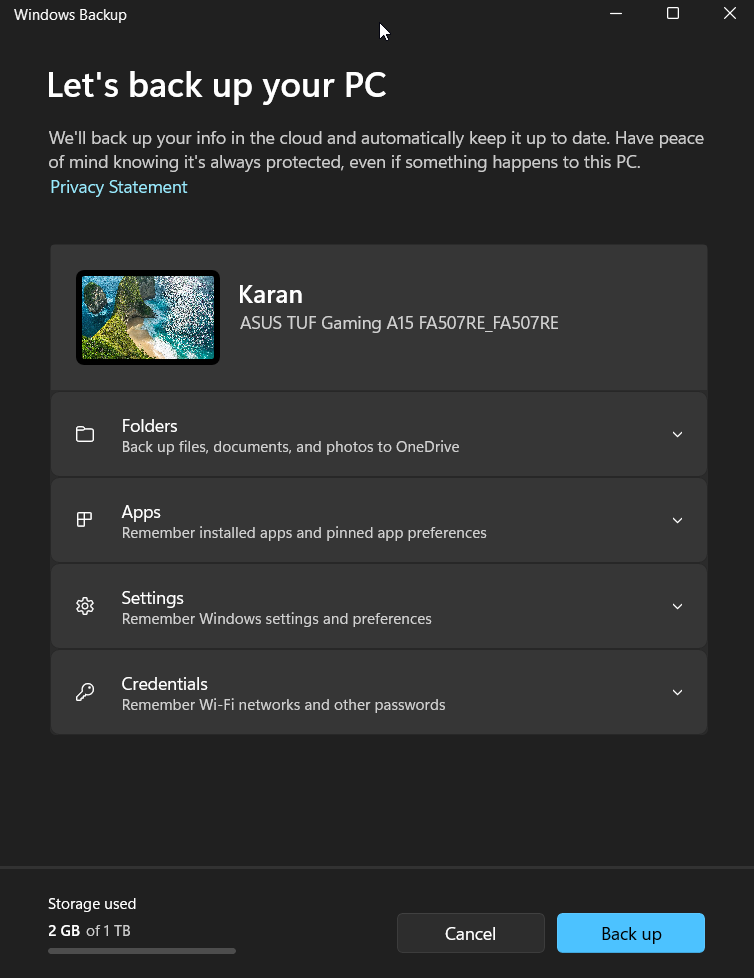The width and height of the screenshot is (754, 978).
Task: Click the Apps grid icon
Action: click(85, 520)
